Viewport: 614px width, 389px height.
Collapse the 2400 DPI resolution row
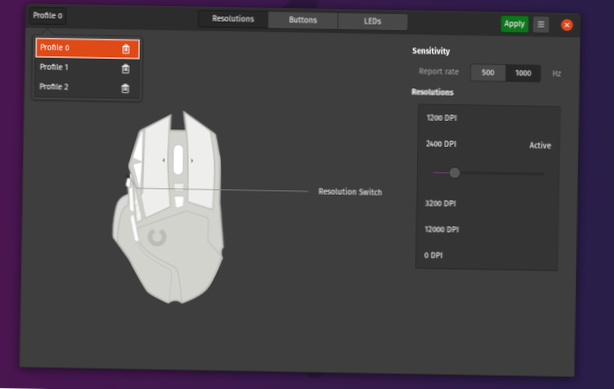(488, 145)
